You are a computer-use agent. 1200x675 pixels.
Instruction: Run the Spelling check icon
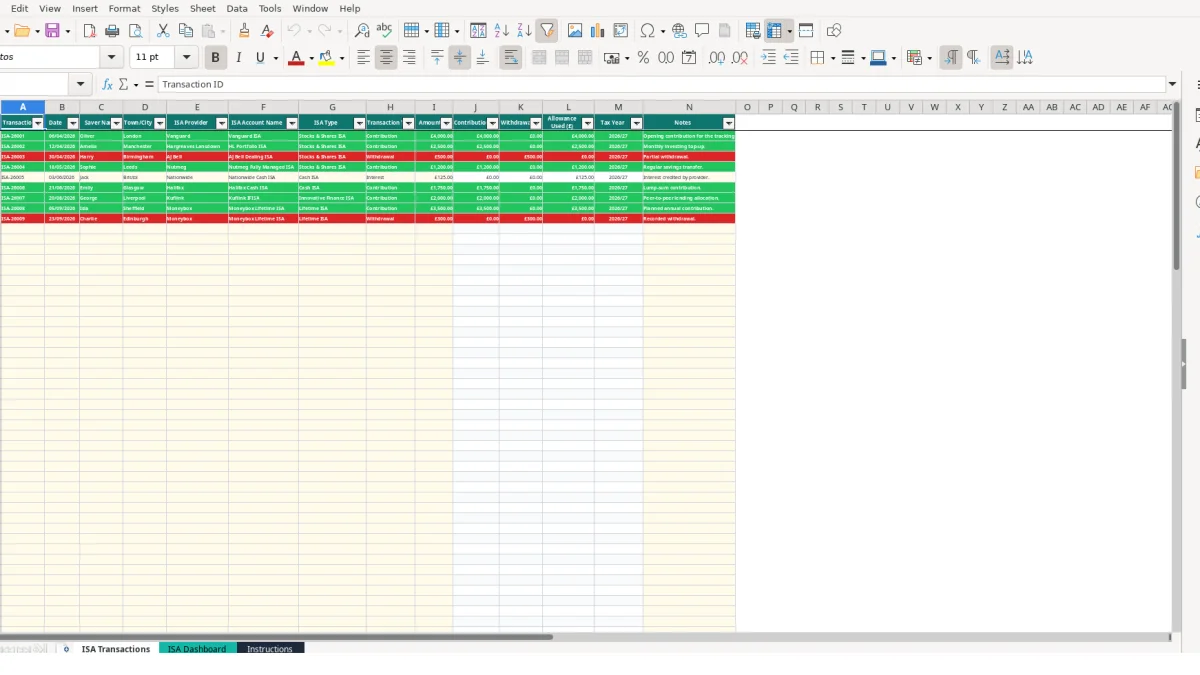pos(385,31)
